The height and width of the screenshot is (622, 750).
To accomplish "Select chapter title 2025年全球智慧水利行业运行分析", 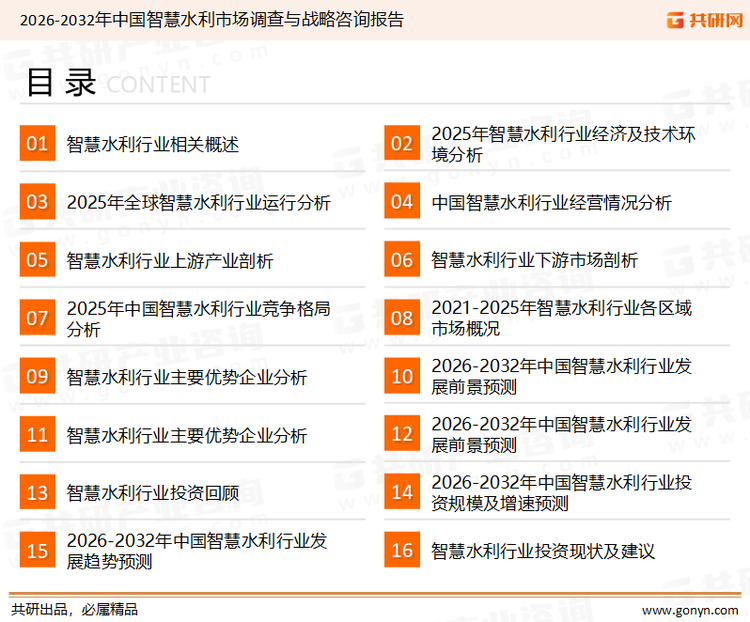I will (199, 203).
